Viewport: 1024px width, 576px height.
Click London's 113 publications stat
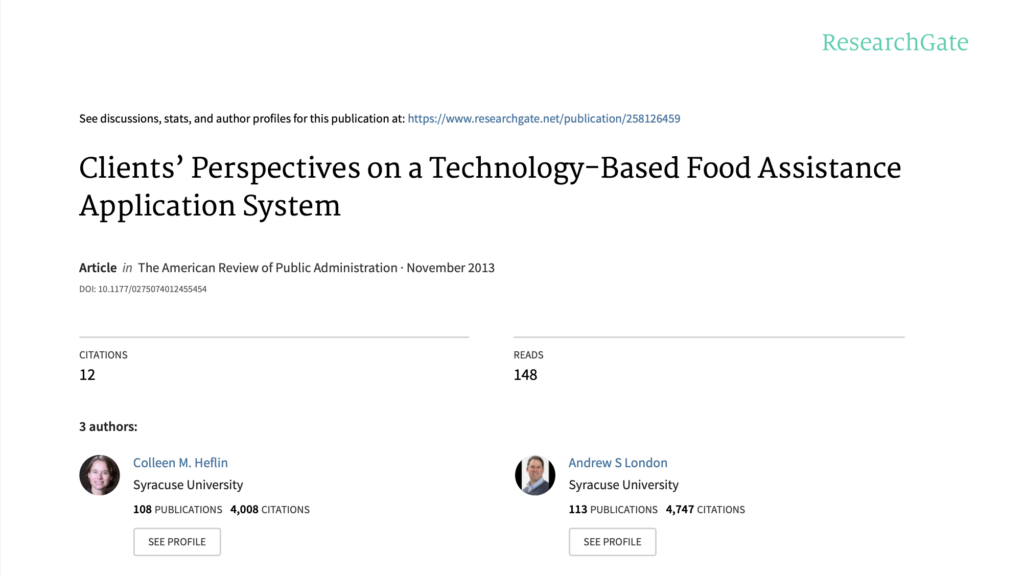click(613, 509)
